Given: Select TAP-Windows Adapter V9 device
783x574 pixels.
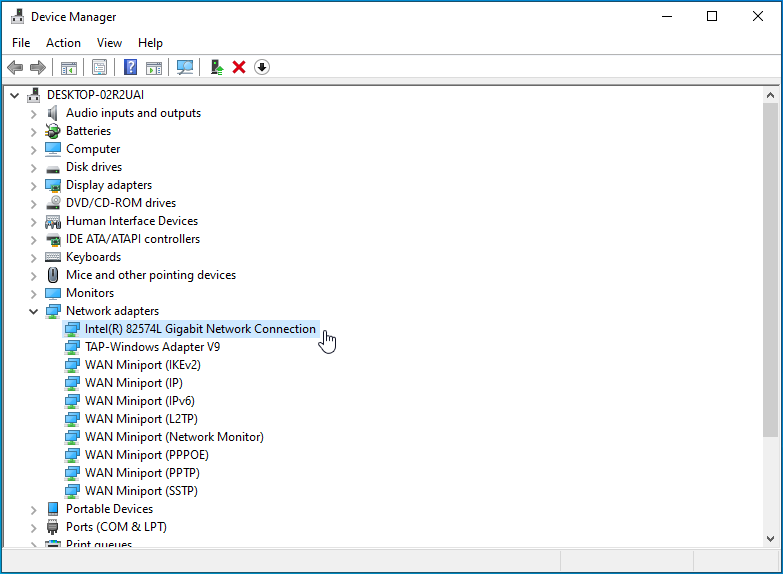Looking at the screenshot, I should tap(152, 347).
